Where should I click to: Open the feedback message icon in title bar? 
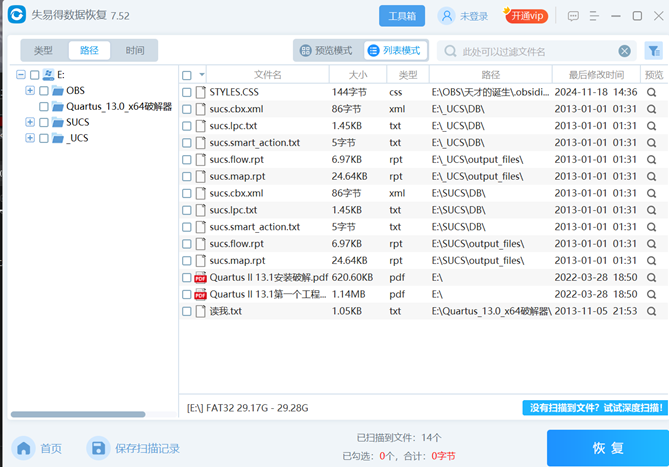[x=573, y=16]
